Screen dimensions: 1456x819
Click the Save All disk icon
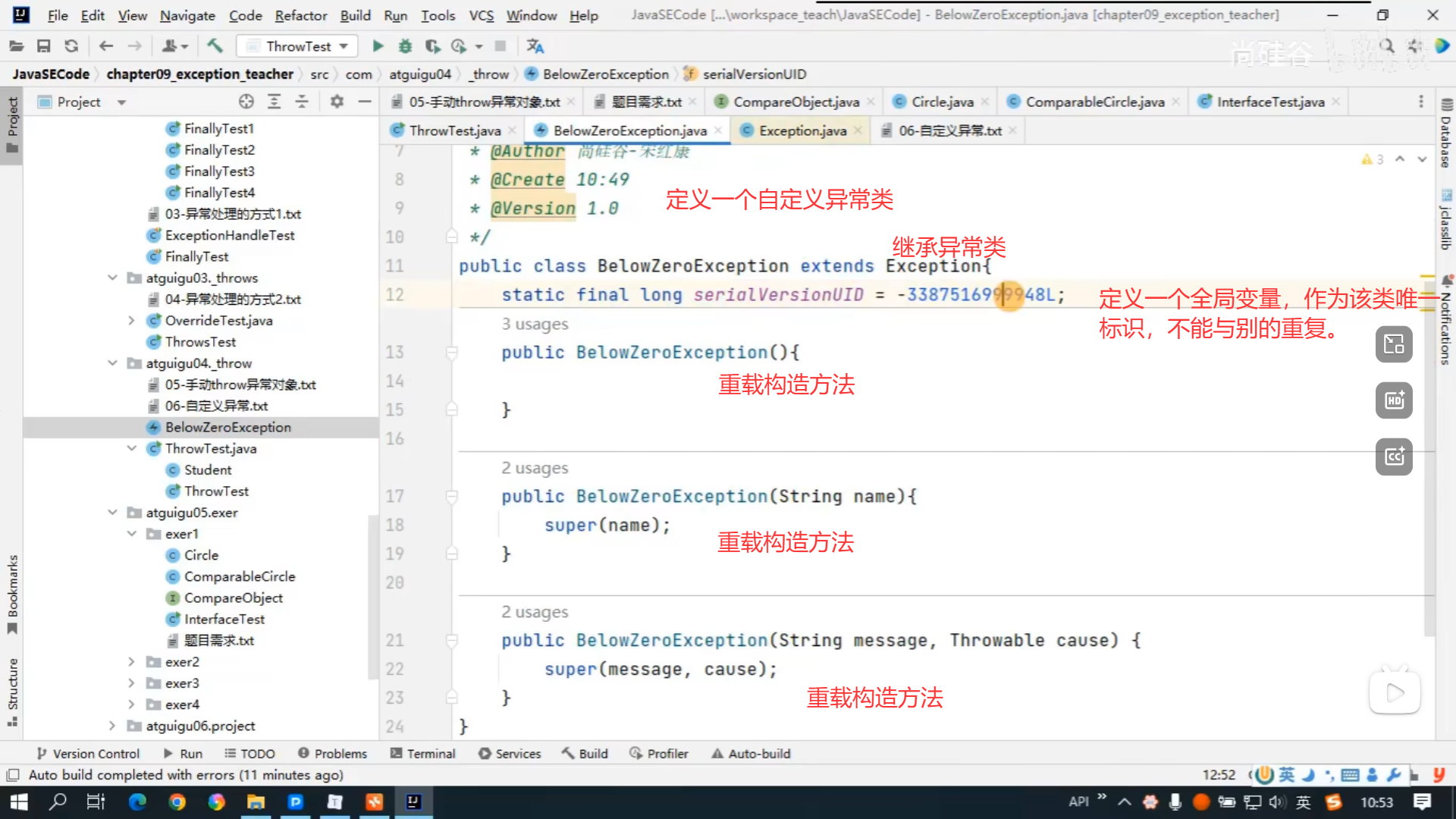pos(44,46)
